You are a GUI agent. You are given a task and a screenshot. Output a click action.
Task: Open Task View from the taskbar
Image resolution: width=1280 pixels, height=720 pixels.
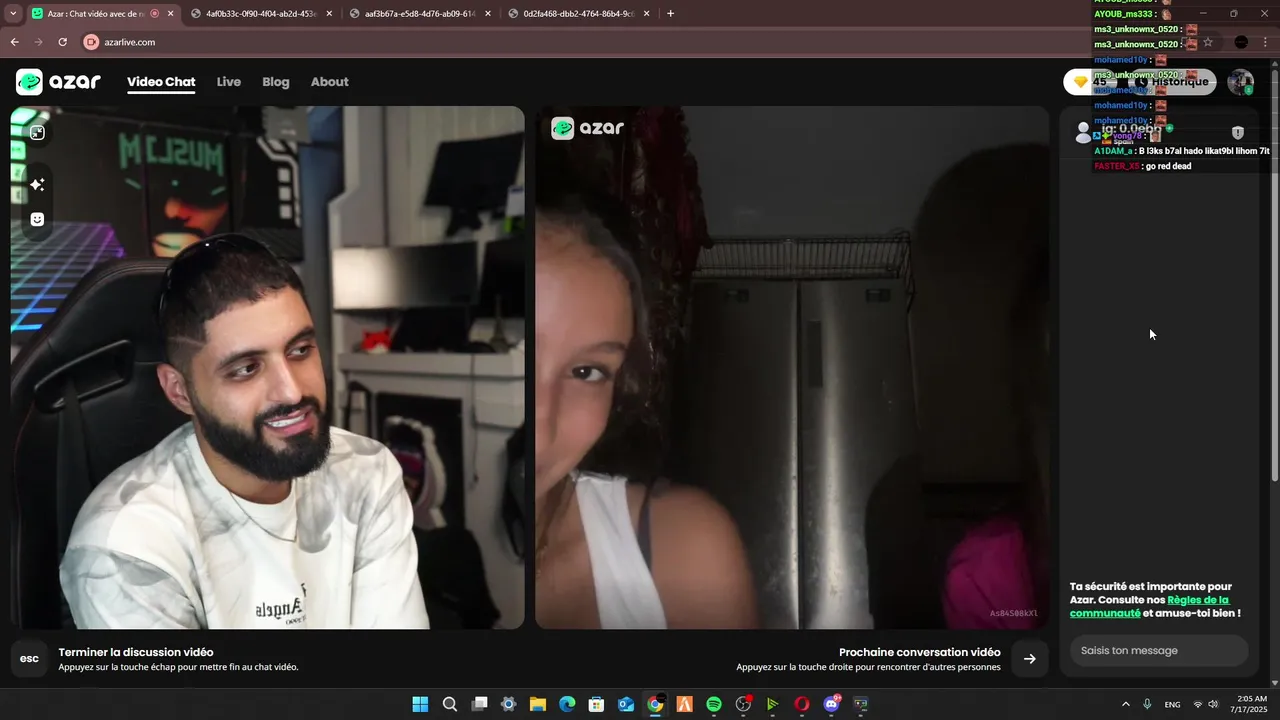coord(479,704)
